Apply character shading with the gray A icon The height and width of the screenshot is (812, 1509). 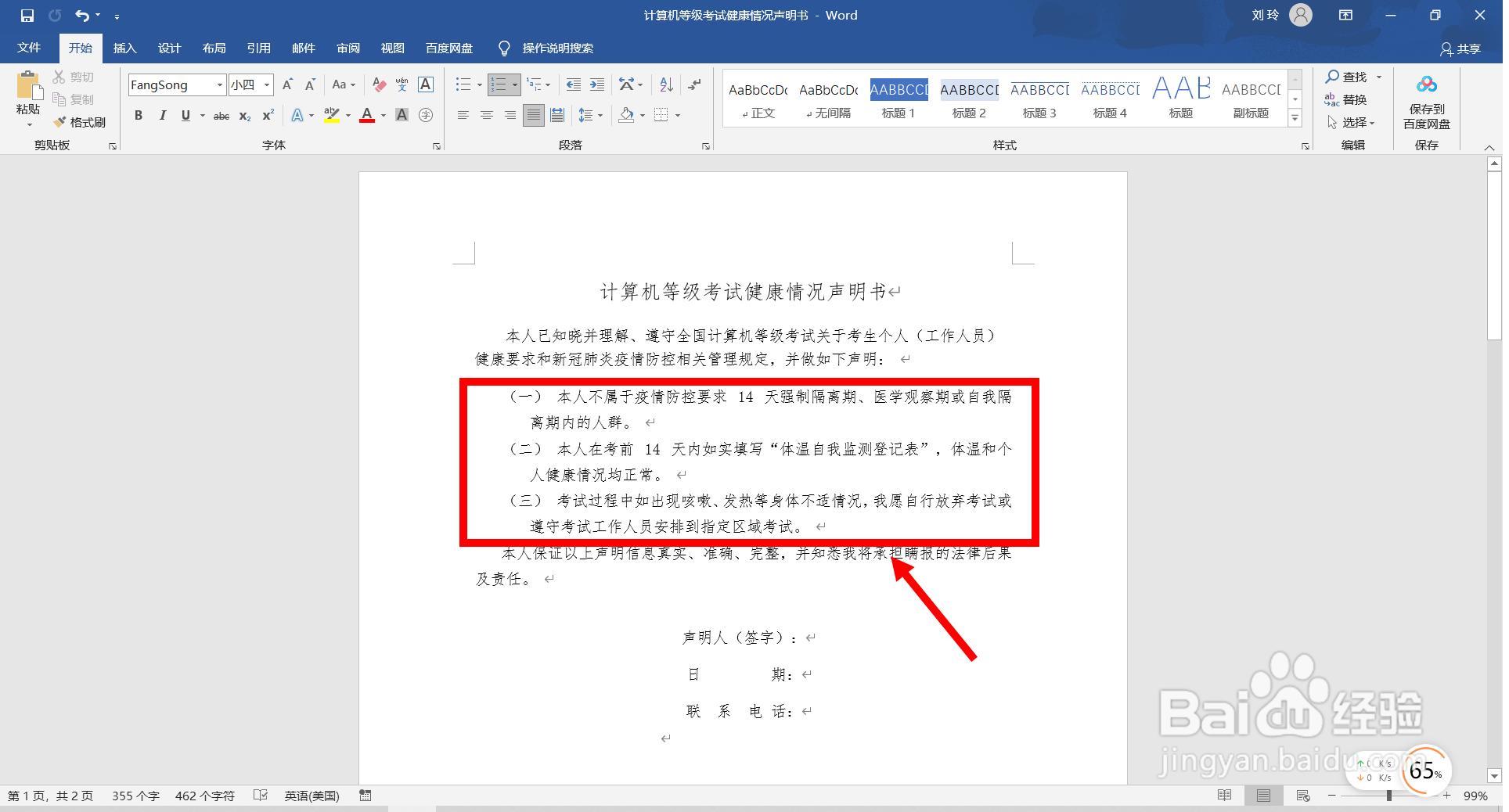(x=402, y=116)
